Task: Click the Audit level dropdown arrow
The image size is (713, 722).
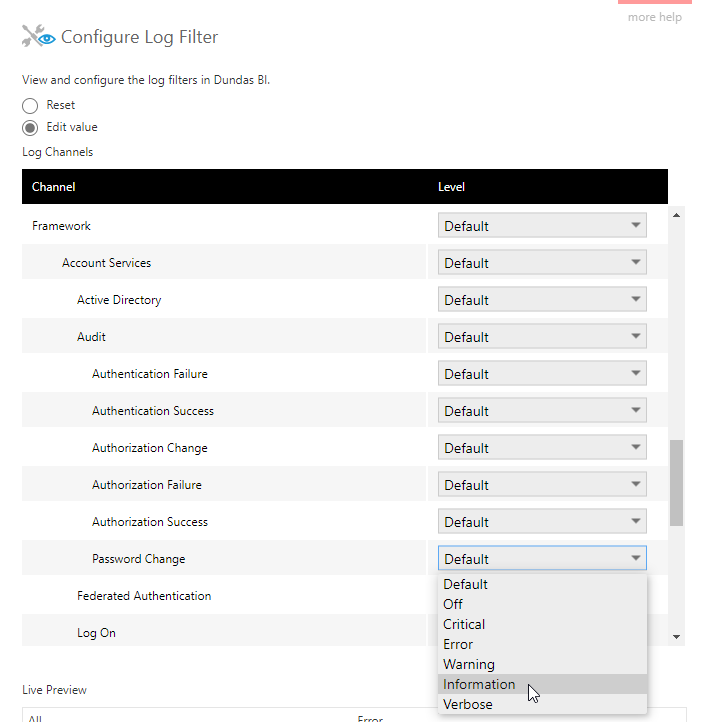Action: [x=636, y=336]
